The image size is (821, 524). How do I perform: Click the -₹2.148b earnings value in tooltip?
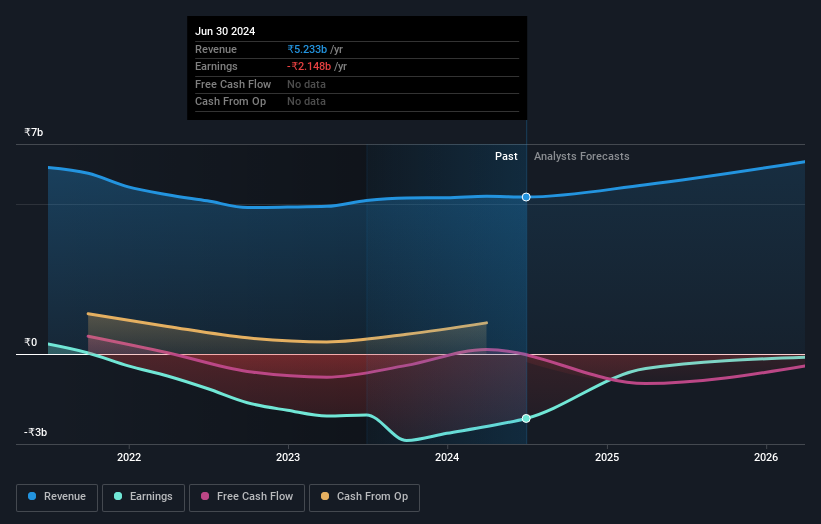[x=309, y=66]
